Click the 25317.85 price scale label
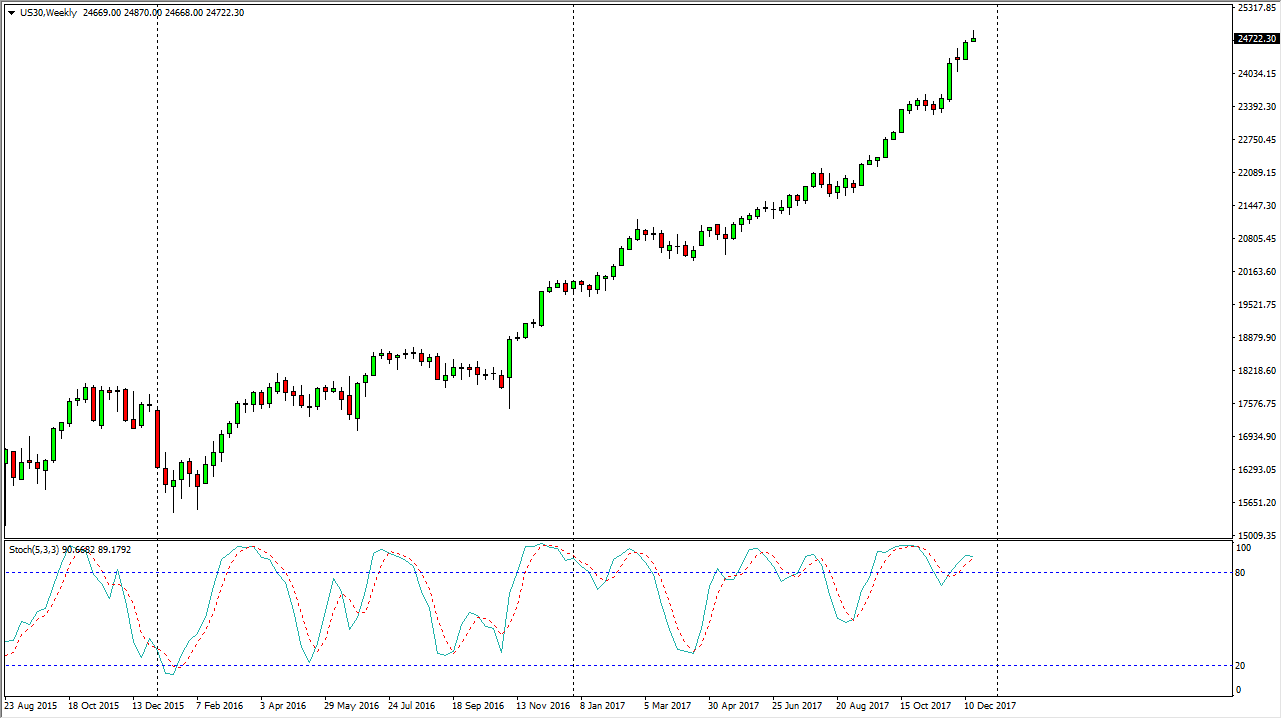 coord(1256,8)
